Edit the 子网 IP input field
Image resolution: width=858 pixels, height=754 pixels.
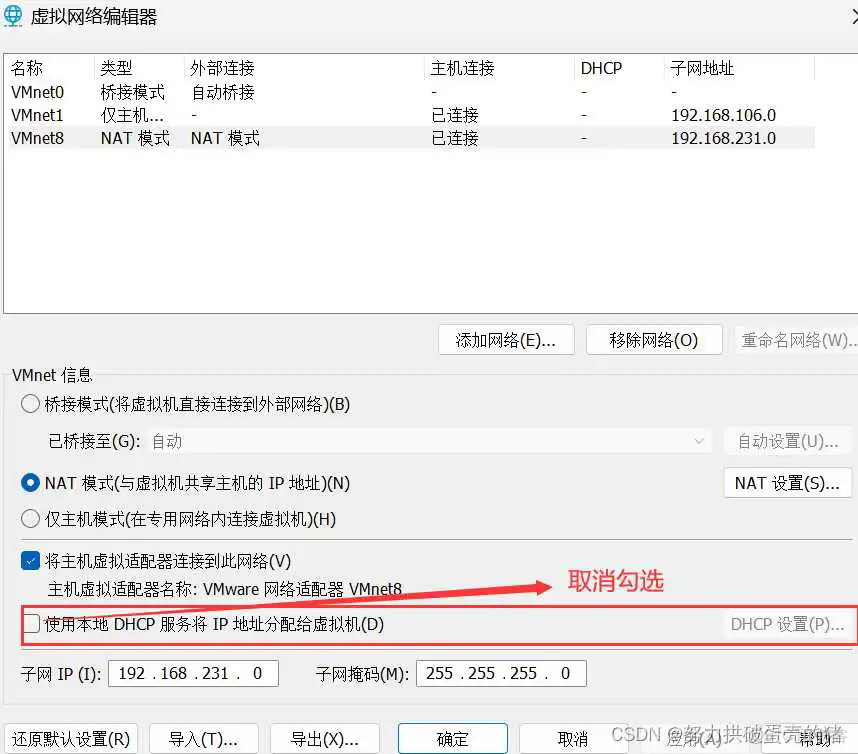click(x=193, y=673)
